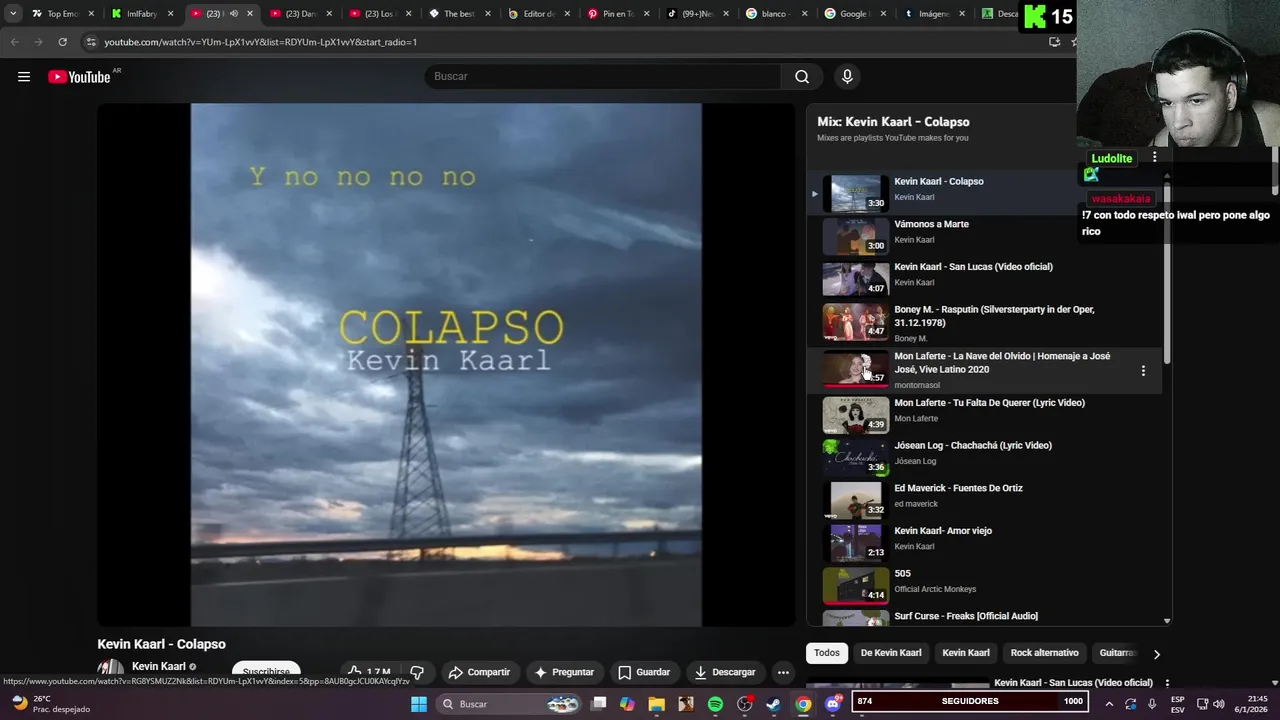Open Copilot from the taskbar
The height and width of the screenshot is (720, 1280).
tap(627, 704)
